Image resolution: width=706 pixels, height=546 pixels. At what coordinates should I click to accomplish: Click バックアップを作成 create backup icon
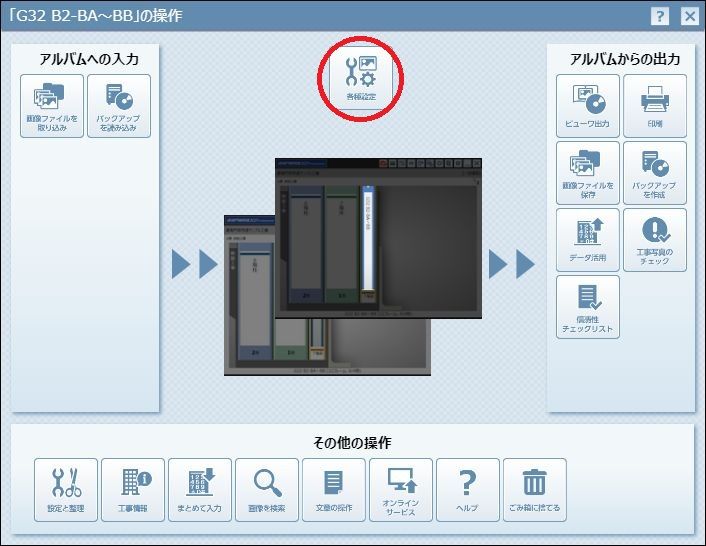[x=655, y=173]
